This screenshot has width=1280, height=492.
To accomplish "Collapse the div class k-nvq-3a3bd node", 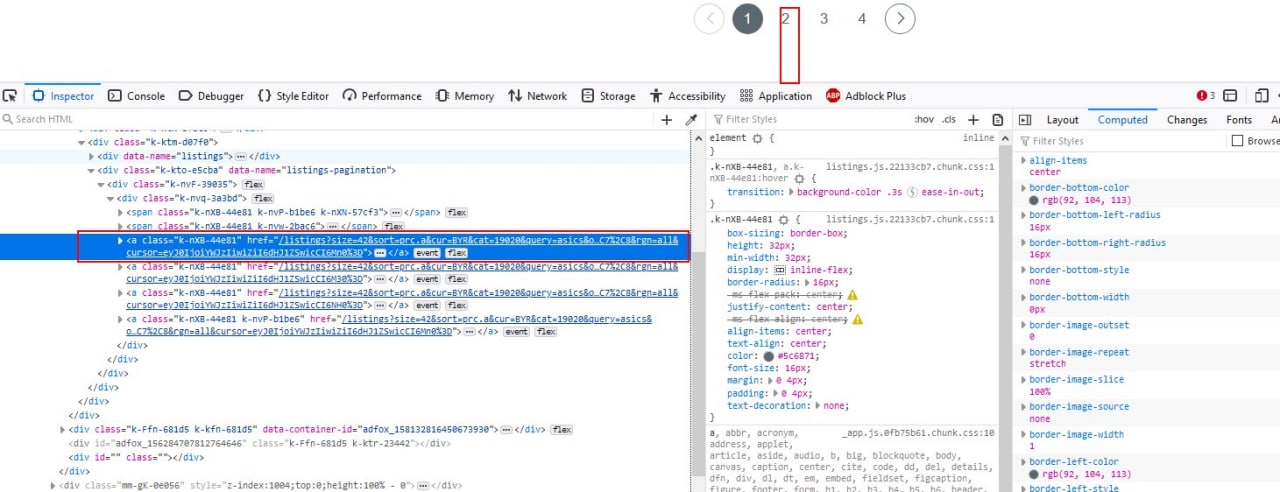I will click(111, 198).
